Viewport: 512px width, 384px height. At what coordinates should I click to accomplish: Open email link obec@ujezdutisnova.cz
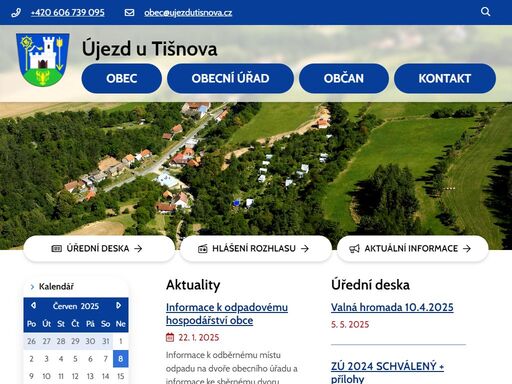click(188, 13)
